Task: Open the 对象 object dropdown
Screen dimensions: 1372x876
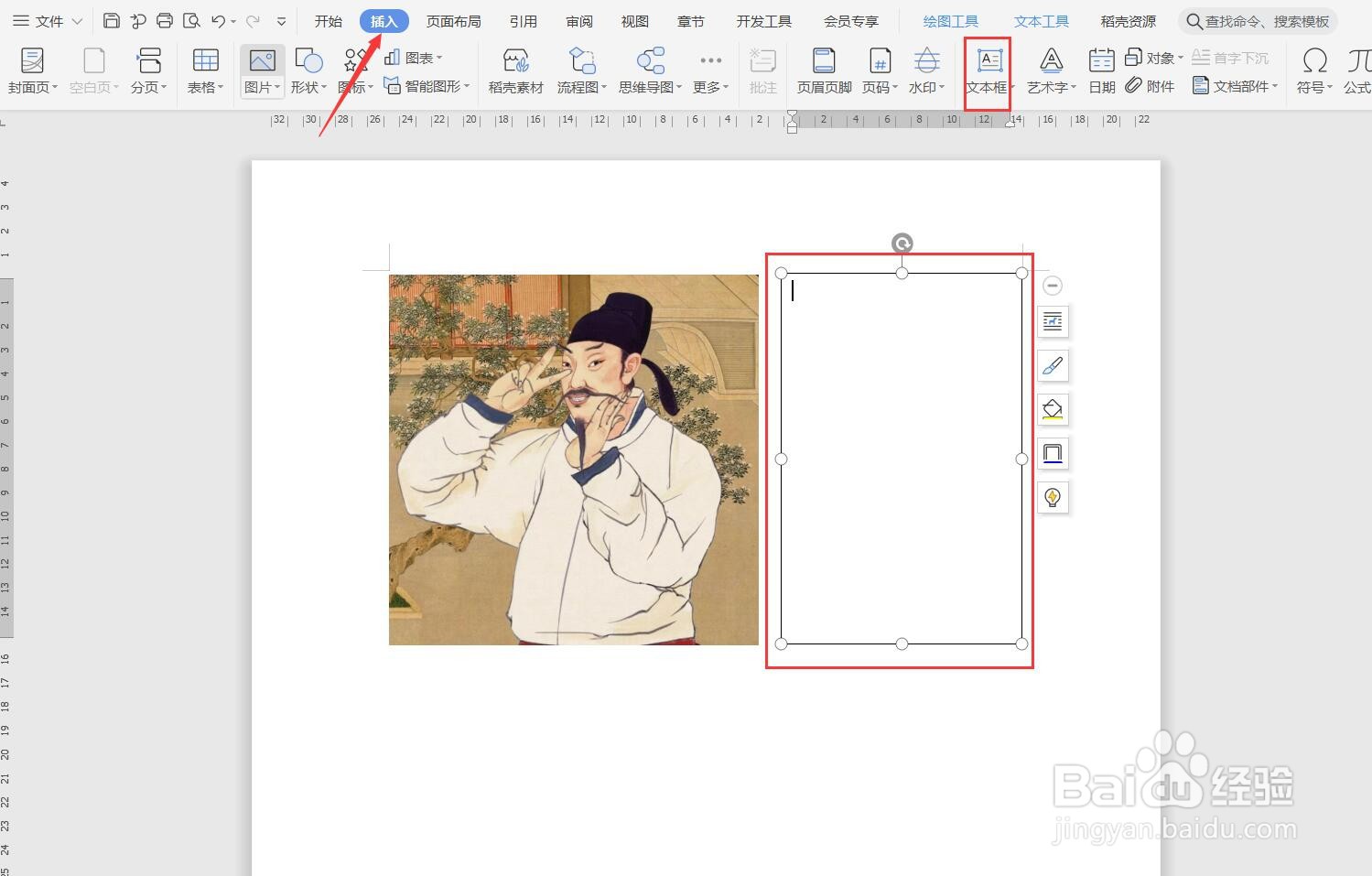Action: click(1154, 58)
